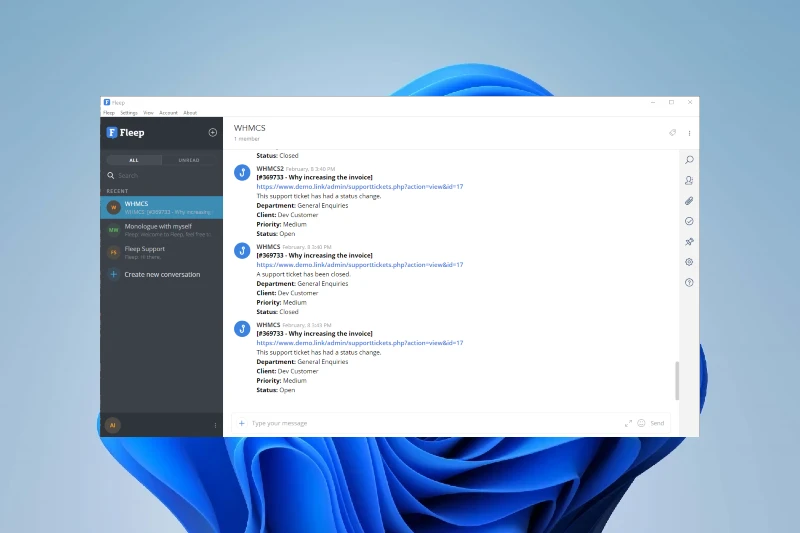This screenshot has height=533, width=800.
Task: Open the emoji smiley picker
Action: pyautogui.click(x=641, y=423)
